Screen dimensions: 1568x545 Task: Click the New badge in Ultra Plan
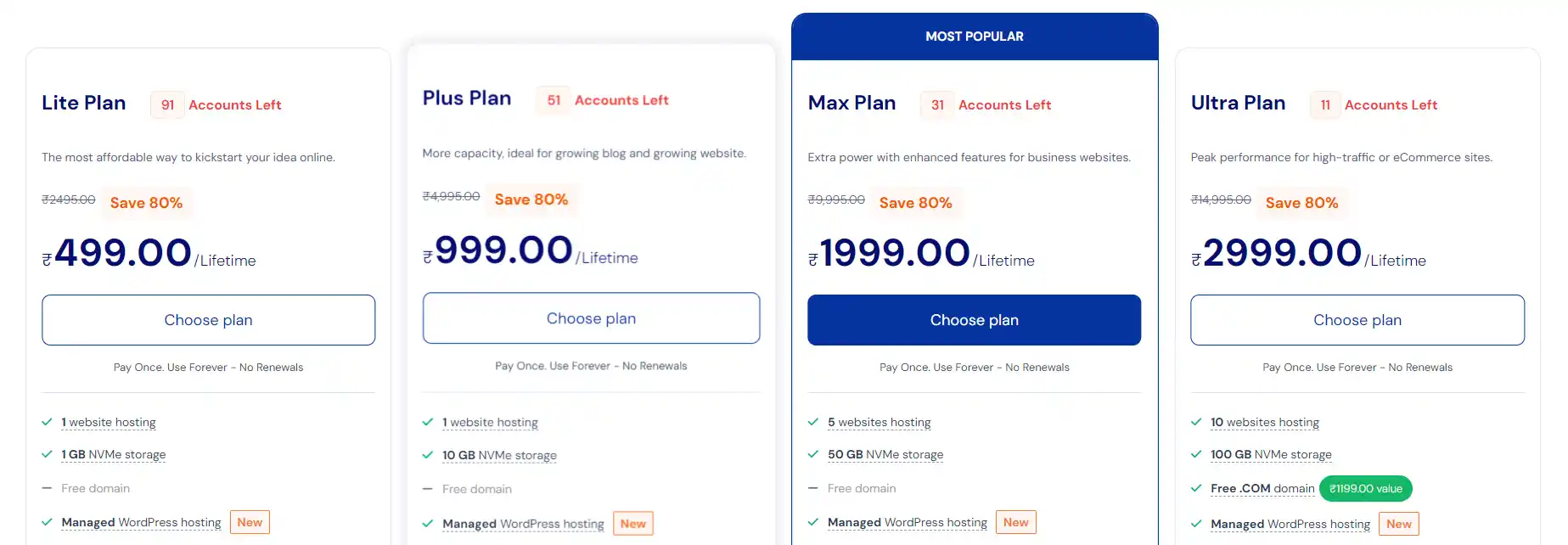tap(1398, 524)
